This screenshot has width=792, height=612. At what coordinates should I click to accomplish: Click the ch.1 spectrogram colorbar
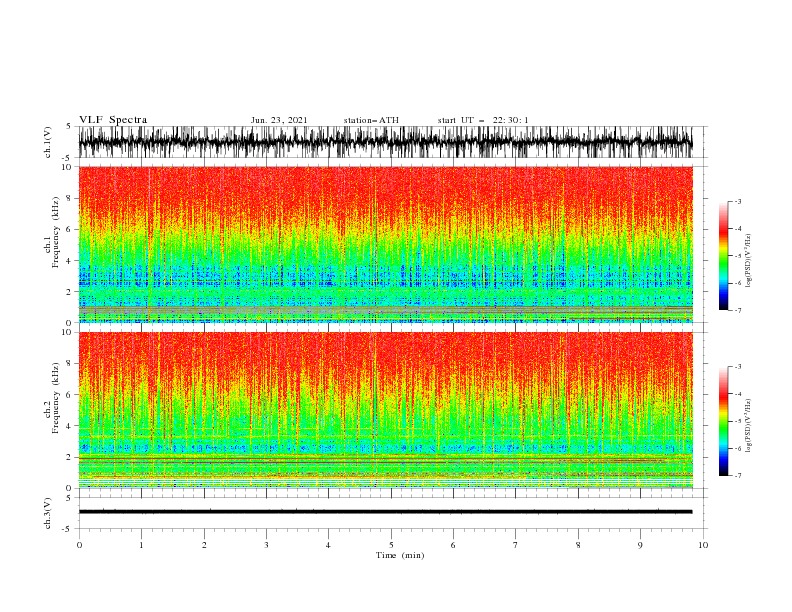(x=723, y=256)
